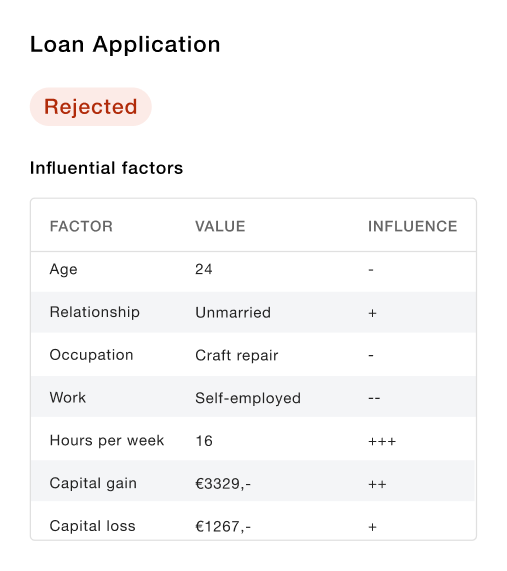Click the Occupation factor label

click(91, 355)
